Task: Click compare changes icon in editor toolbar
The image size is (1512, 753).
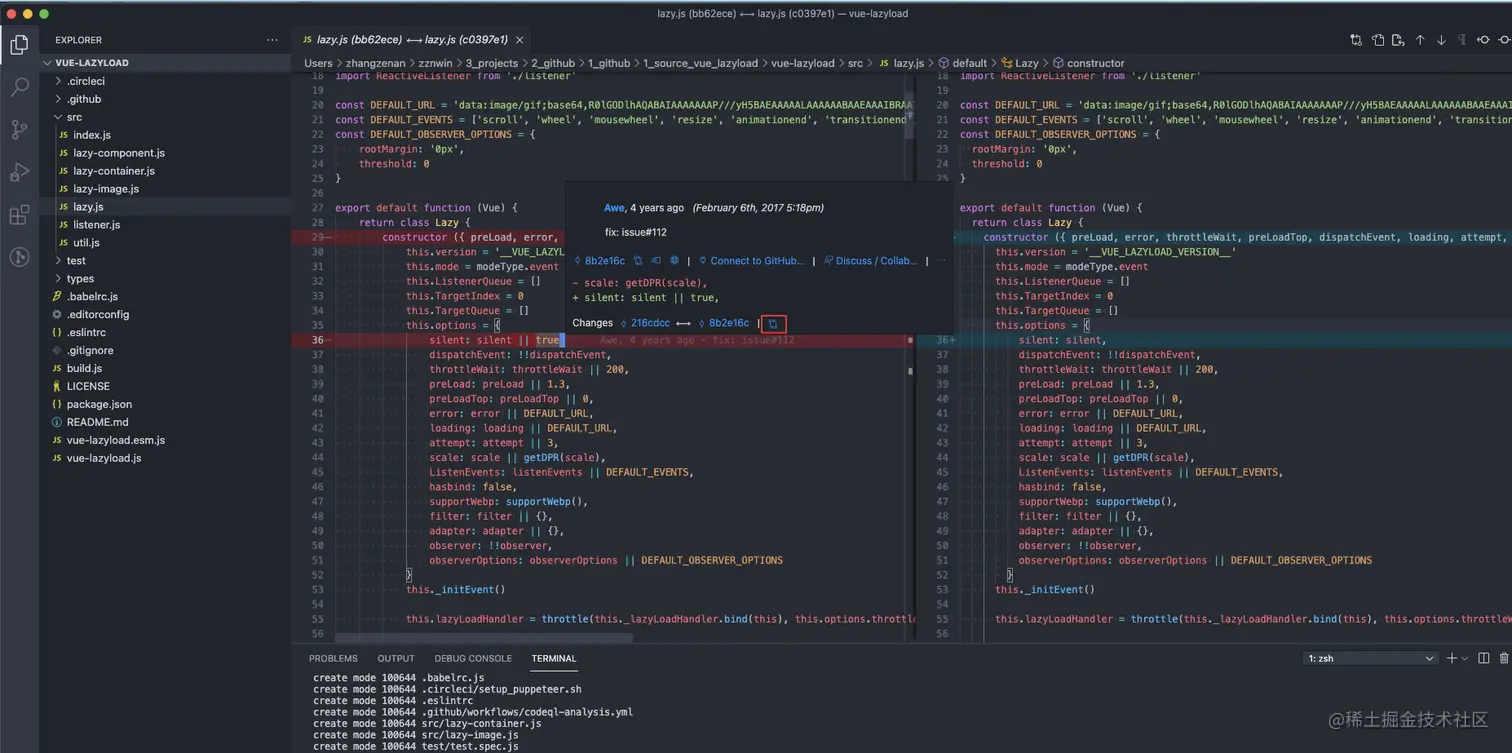Action: (1356, 40)
